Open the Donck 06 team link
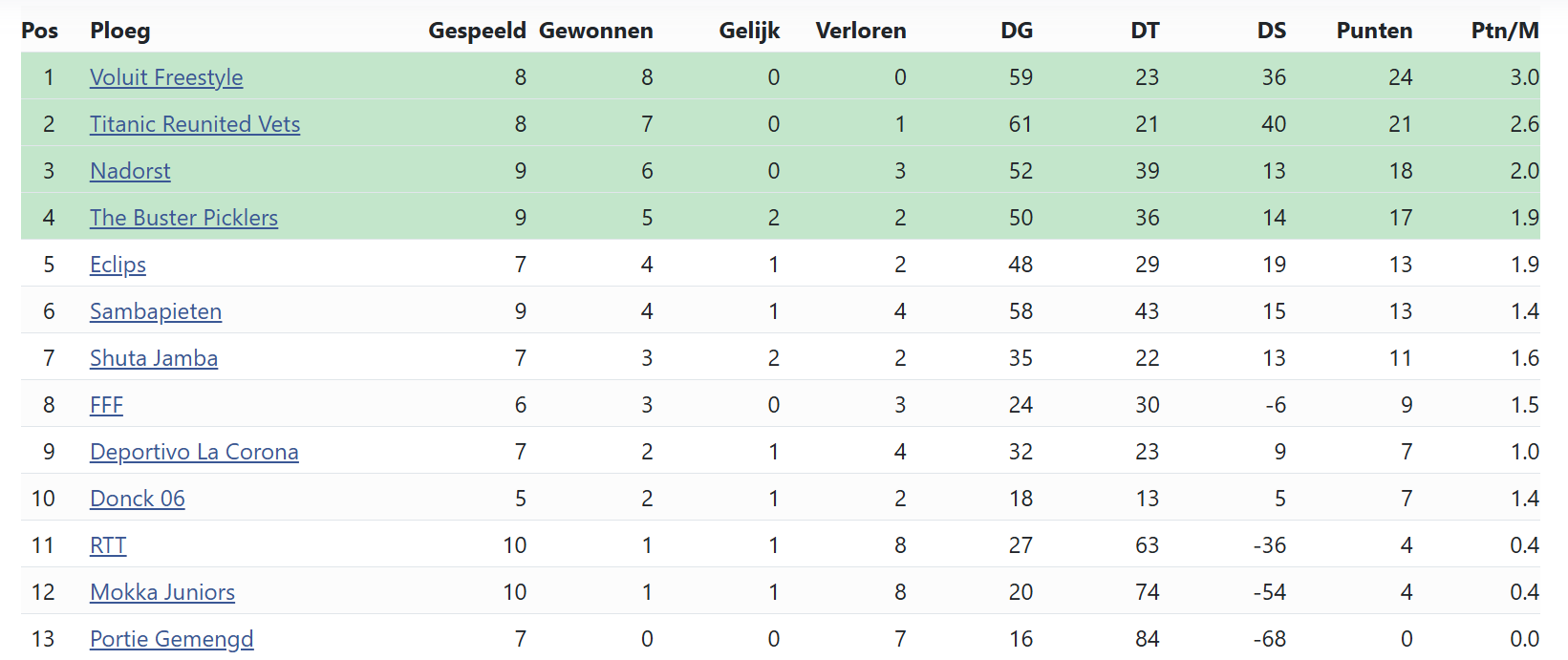The width and height of the screenshot is (1568, 660). click(x=138, y=499)
